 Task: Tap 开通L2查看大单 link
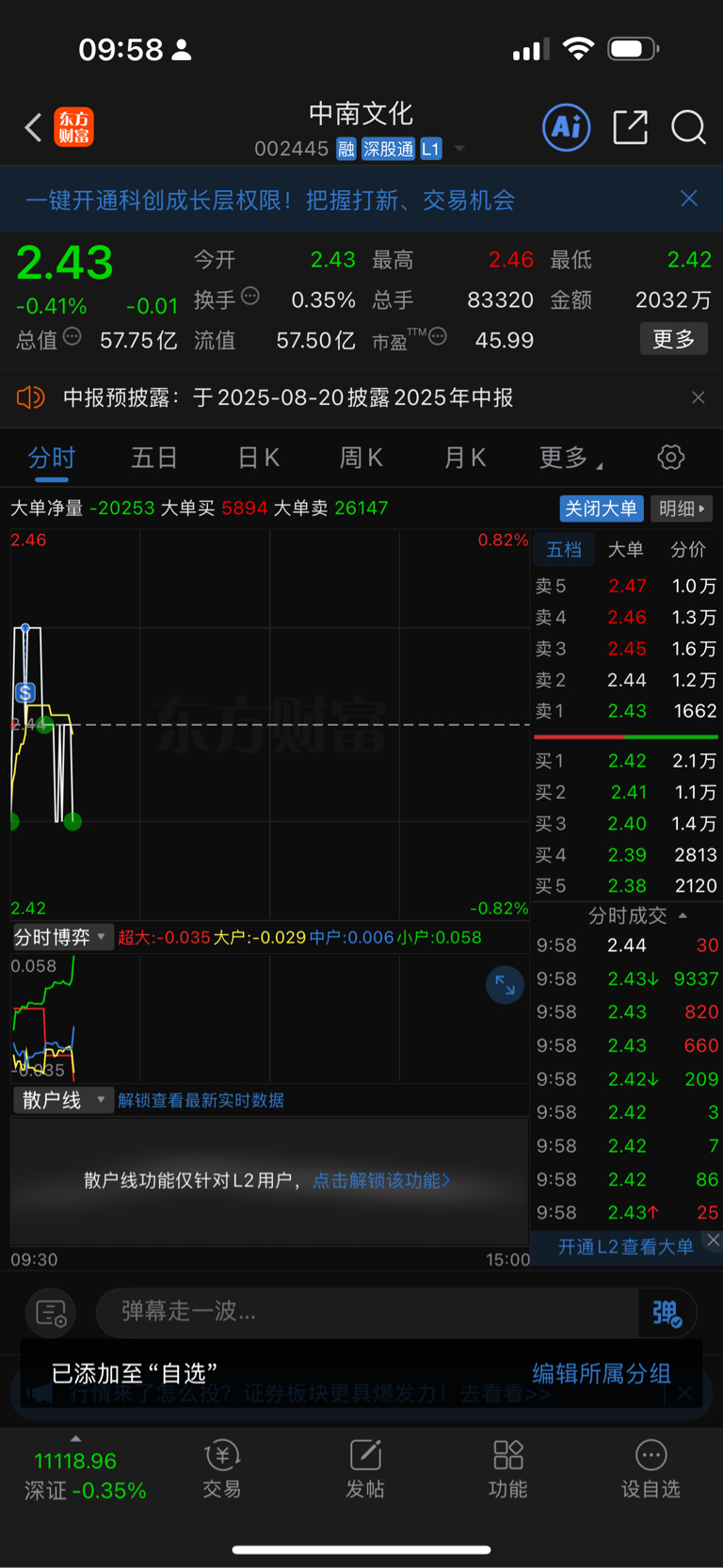[x=626, y=1247]
